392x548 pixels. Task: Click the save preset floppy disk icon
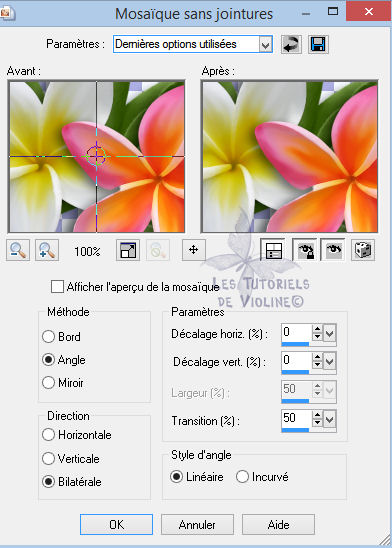tap(318, 44)
